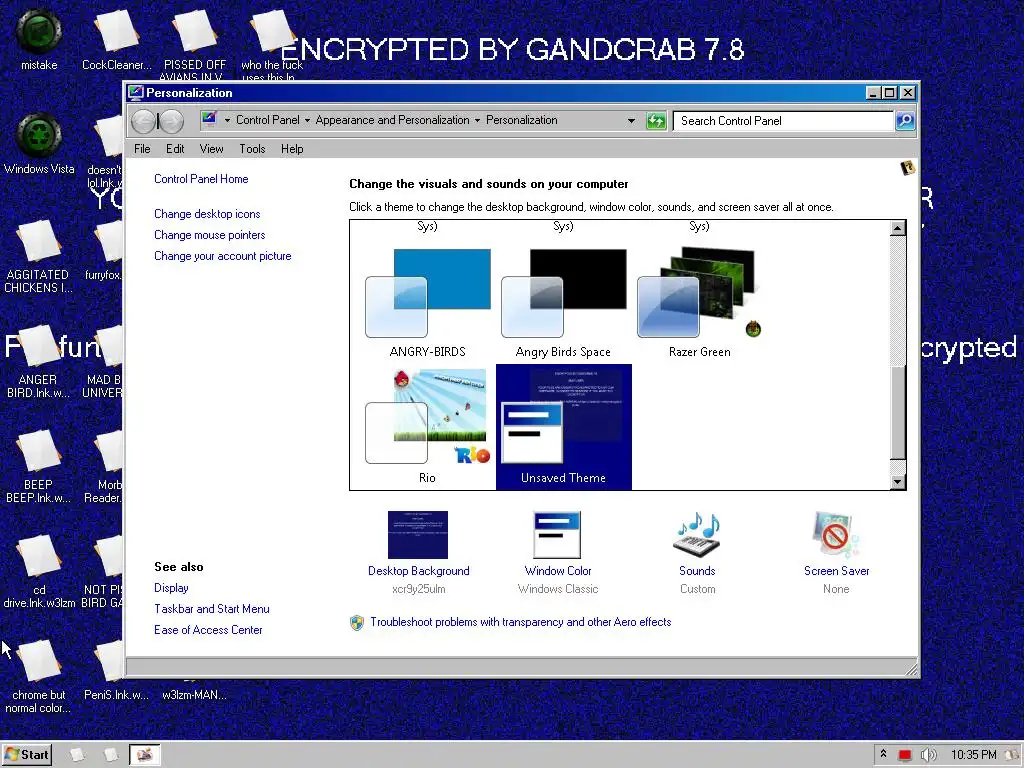The height and width of the screenshot is (768, 1024).
Task: Open the CockCleaner desktop shortcut
Action: point(116,38)
